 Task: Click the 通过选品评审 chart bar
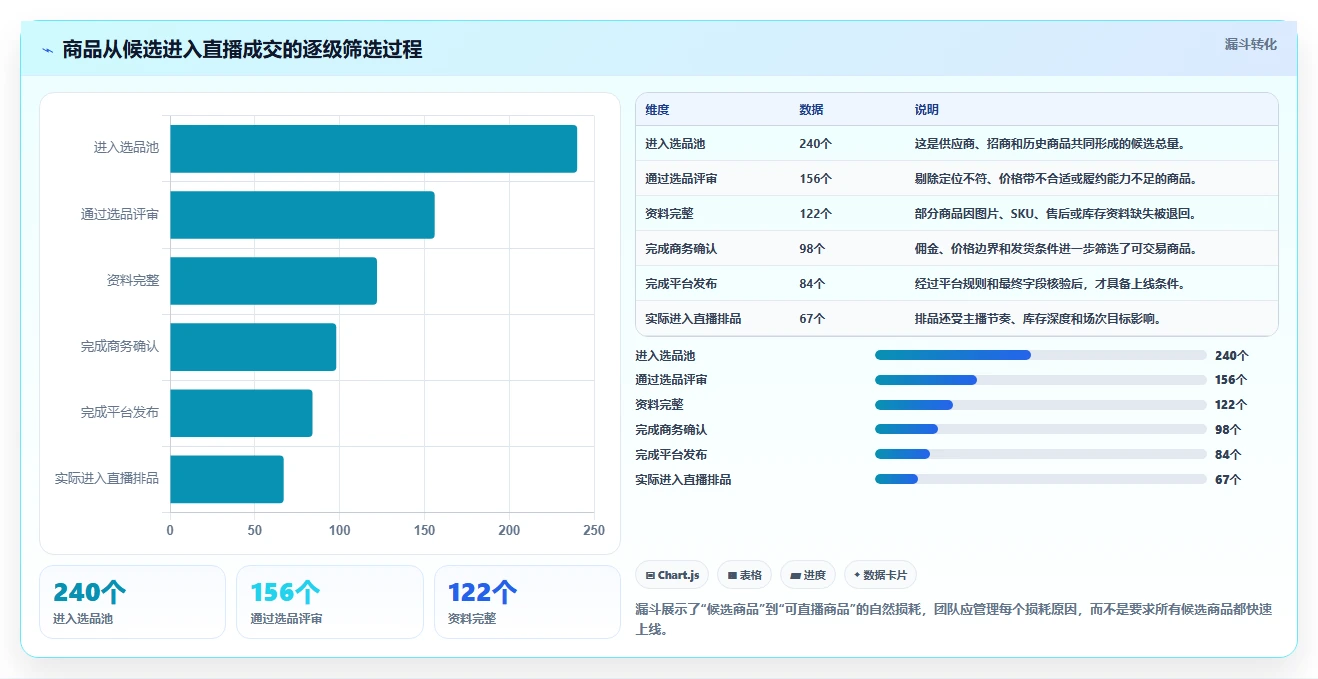302,214
